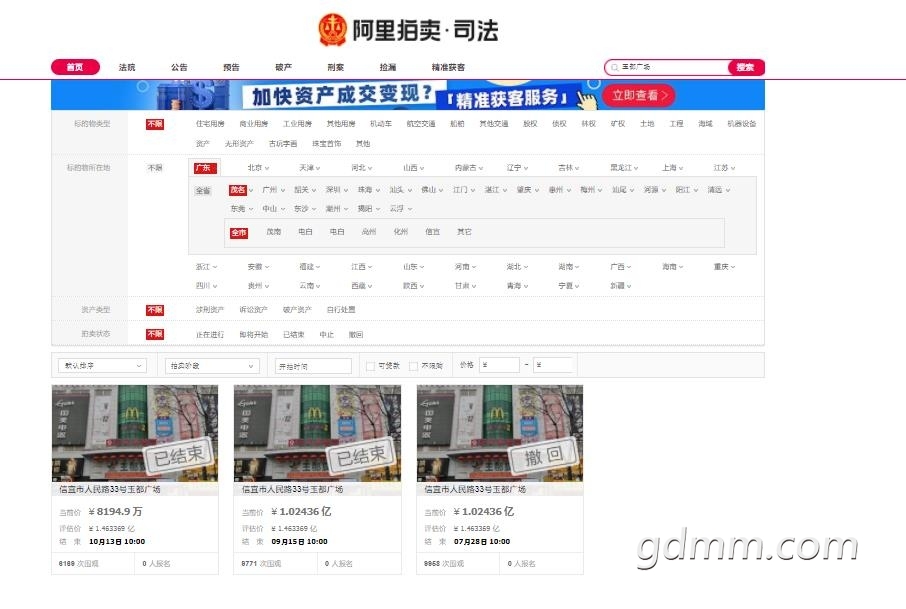Choose the 信宜 district
Screen dimensions: 906x609
click(432, 232)
